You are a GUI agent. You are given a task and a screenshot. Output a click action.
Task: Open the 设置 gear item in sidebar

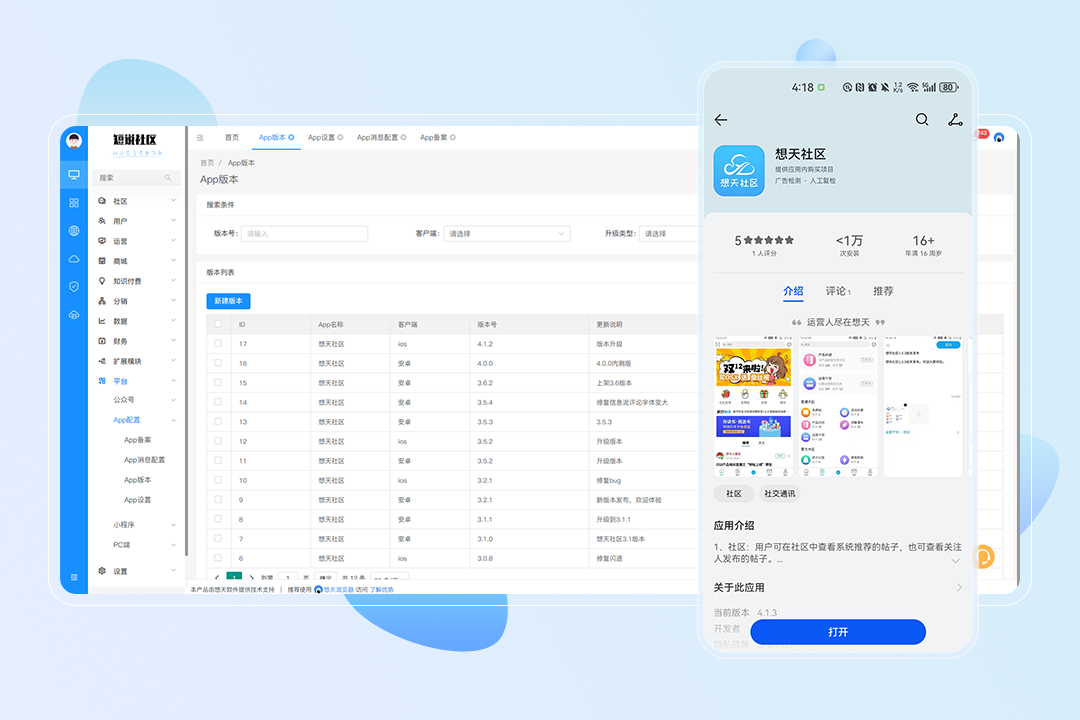click(x=120, y=571)
